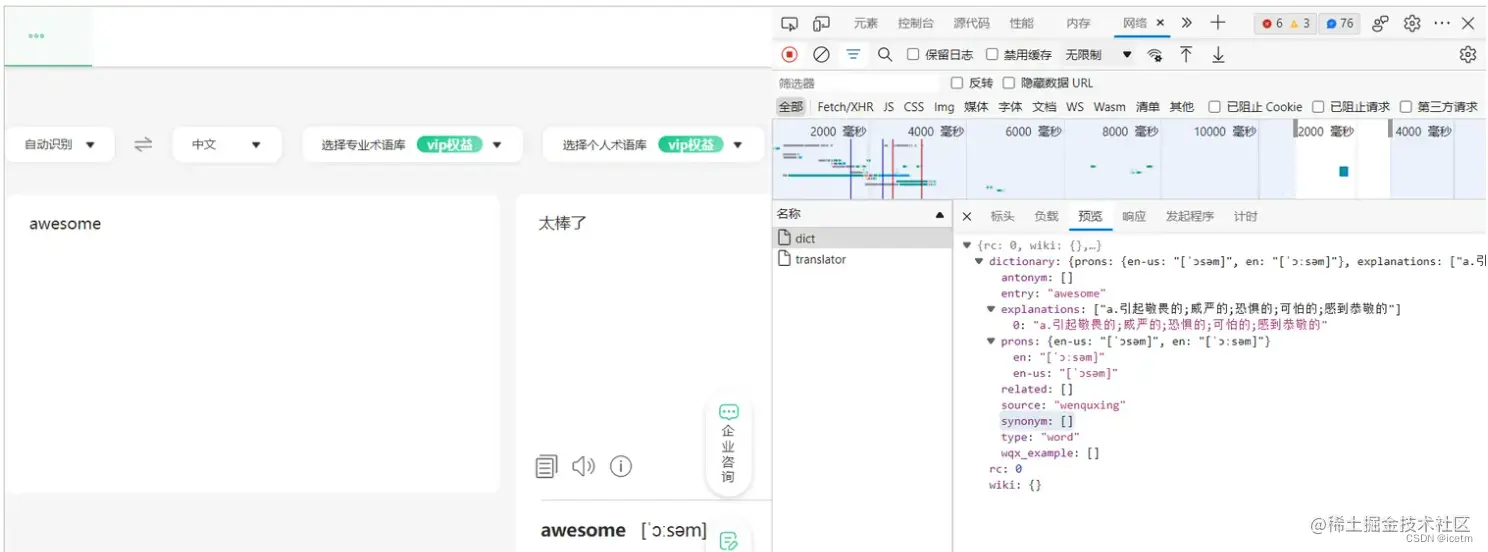
Task: Open 无限制 throttling dropdown
Action: pyautogui.click(x=1099, y=55)
